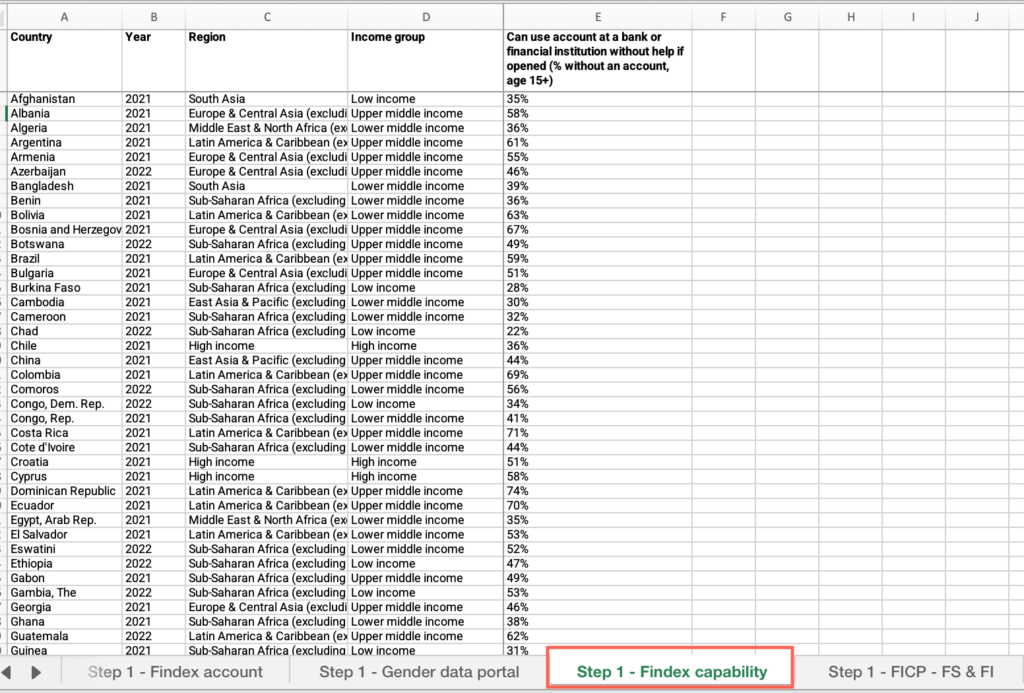
Task: Select Cambodia's East Asia & Pacific region cell
Action: point(266,302)
